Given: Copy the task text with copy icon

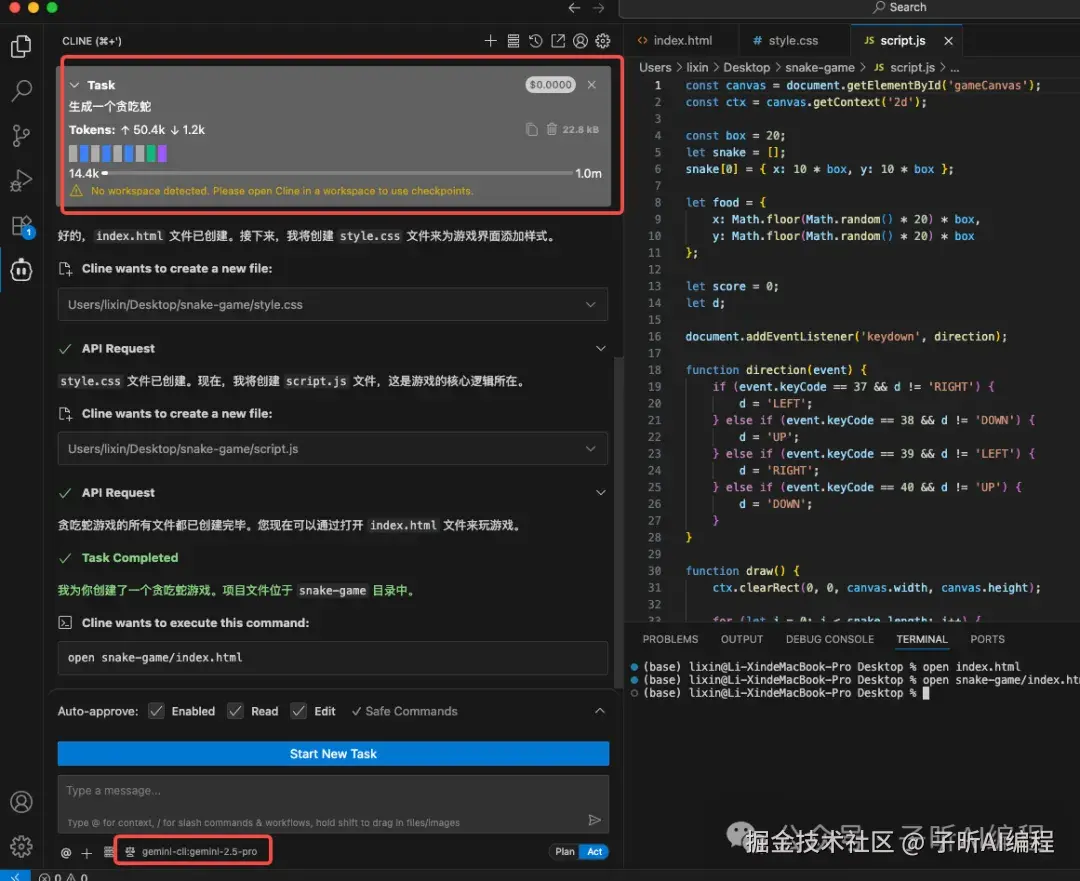Looking at the screenshot, I should pyautogui.click(x=532, y=129).
